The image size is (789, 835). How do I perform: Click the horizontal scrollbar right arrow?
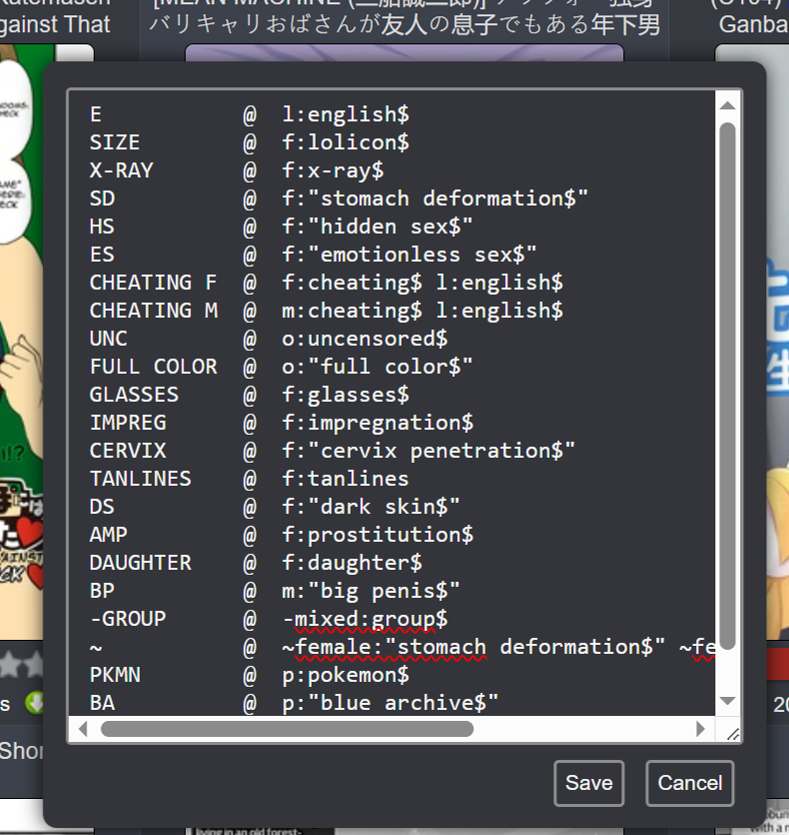pos(701,729)
